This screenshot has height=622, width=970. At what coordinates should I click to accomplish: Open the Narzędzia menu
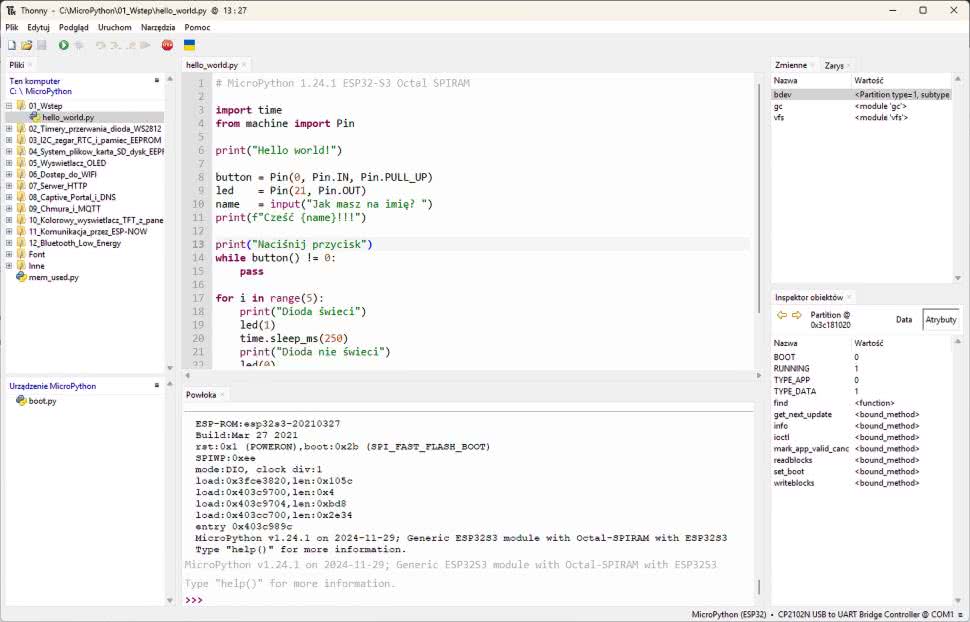(x=158, y=27)
